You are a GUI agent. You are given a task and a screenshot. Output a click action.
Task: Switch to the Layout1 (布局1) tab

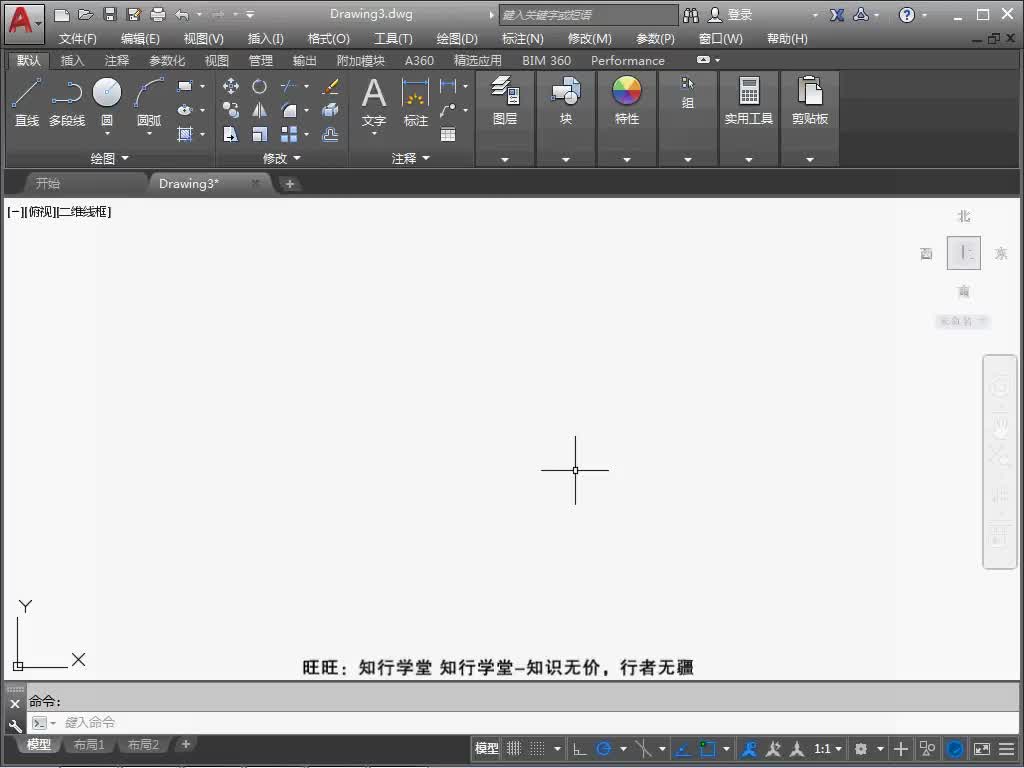[89, 744]
